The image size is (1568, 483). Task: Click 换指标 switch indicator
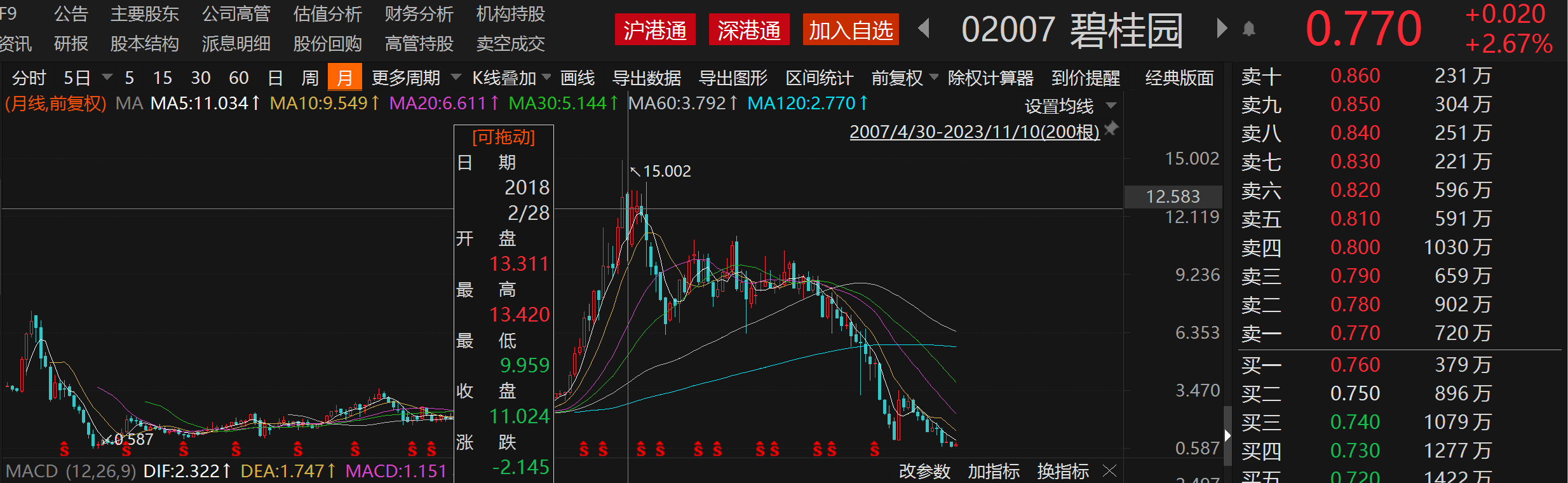click(x=1063, y=471)
